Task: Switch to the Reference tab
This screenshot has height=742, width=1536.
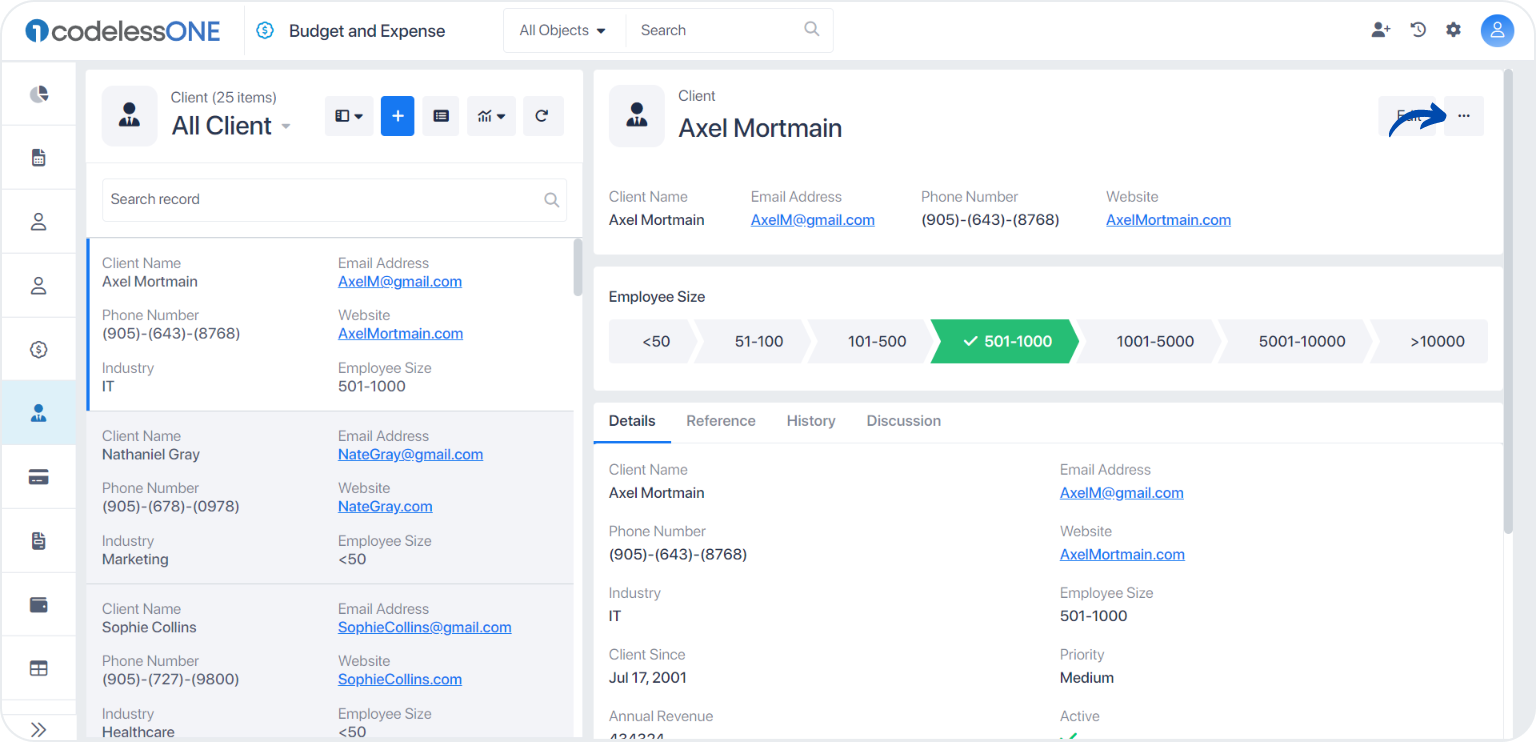Action: coord(721,421)
